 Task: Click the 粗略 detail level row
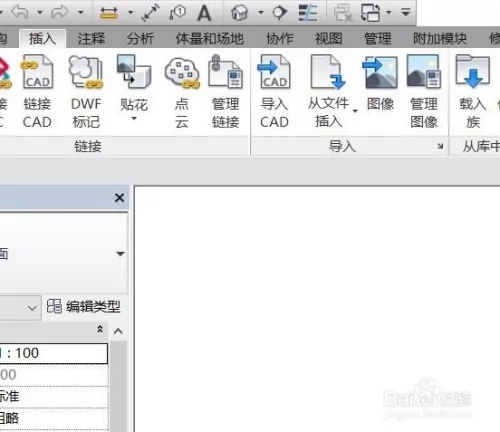tap(54, 419)
